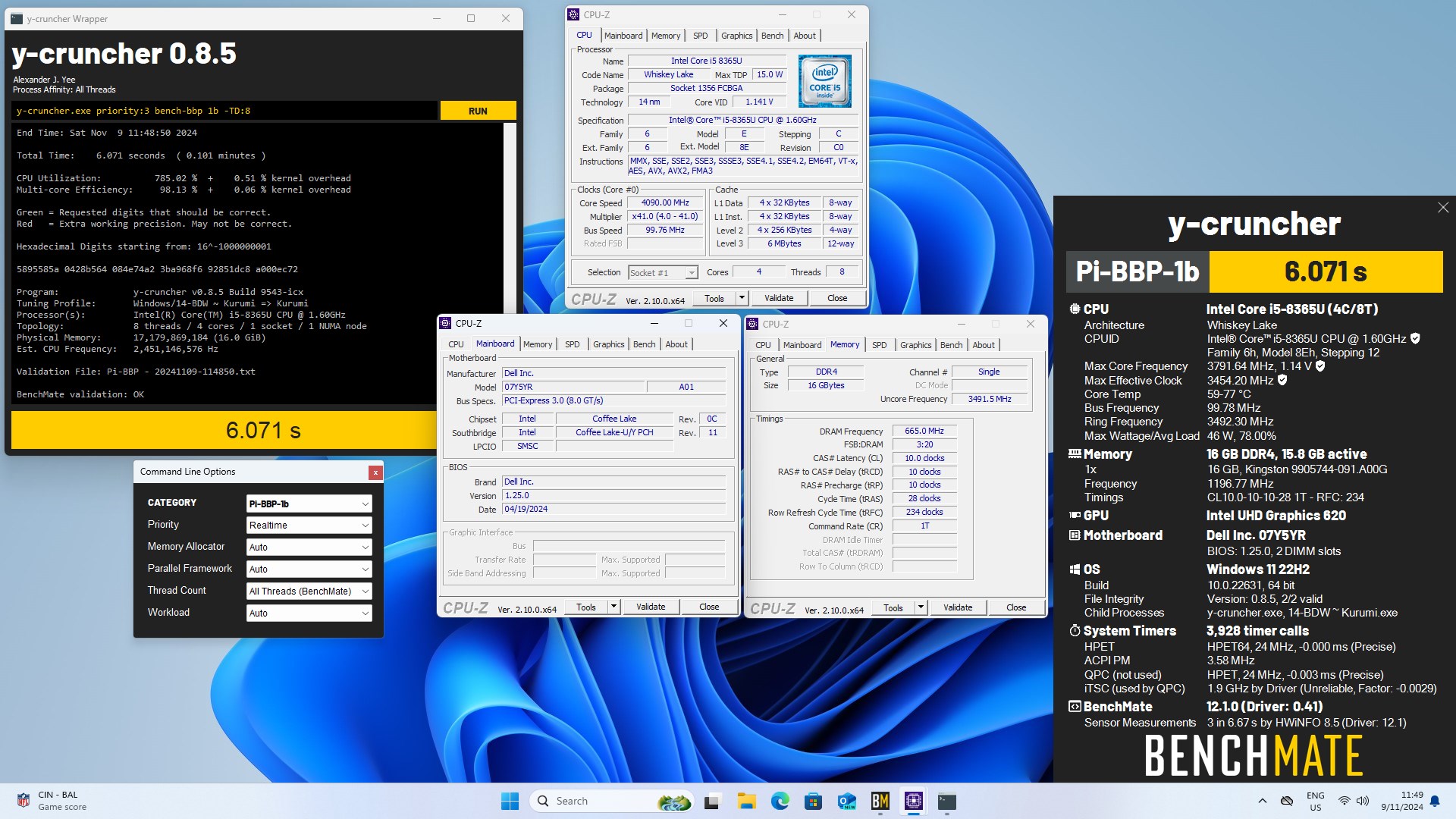This screenshot has height=819, width=1456.
Task: Open the CATEGORY dropdown showing Pi-BBP-1b
Action: [309, 504]
